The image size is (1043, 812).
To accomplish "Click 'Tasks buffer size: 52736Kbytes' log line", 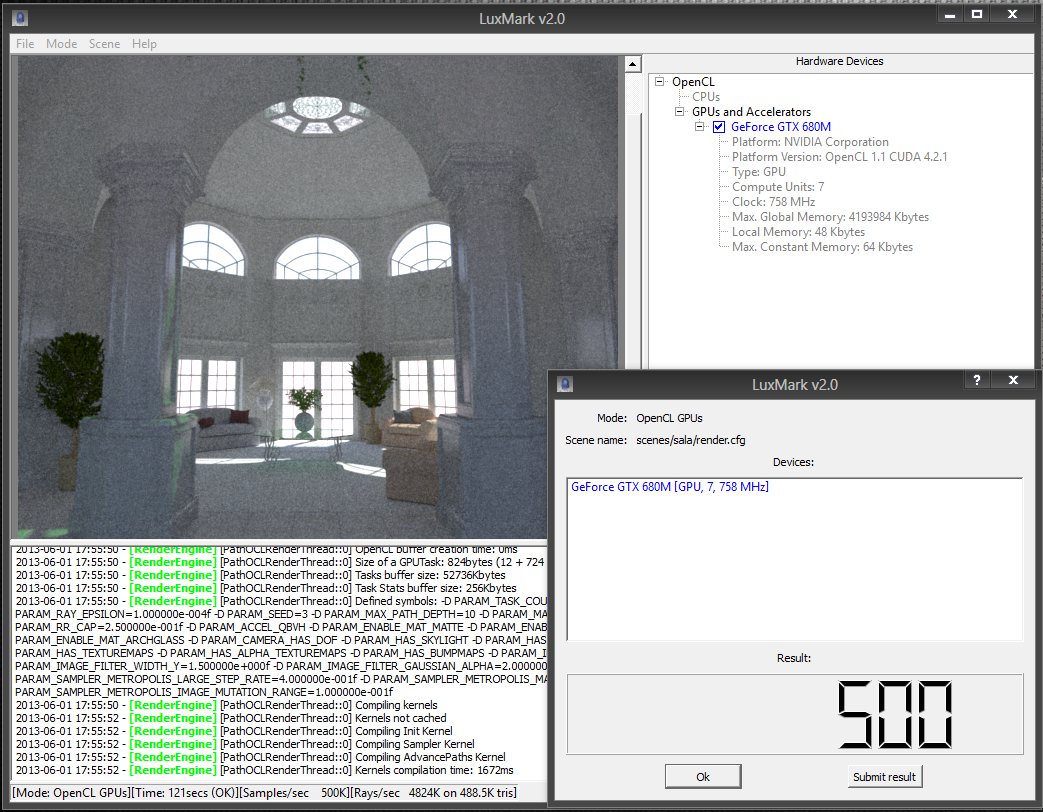I will [260, 575].
